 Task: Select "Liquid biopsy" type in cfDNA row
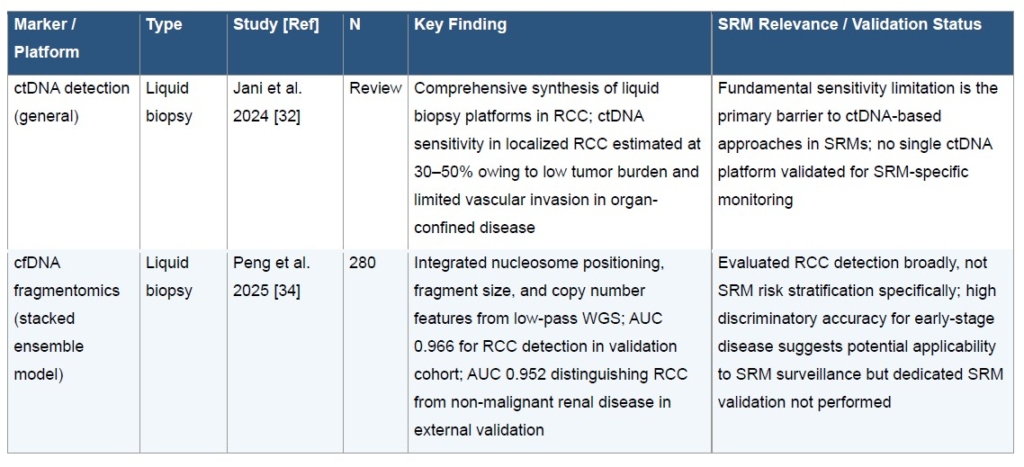pyautogui.click(x=168, y=277)
